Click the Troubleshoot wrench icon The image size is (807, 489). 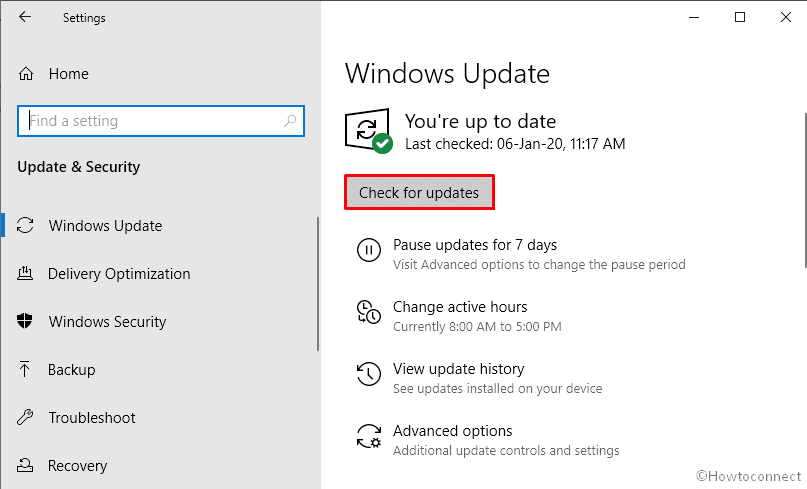(x=25, y=417)
